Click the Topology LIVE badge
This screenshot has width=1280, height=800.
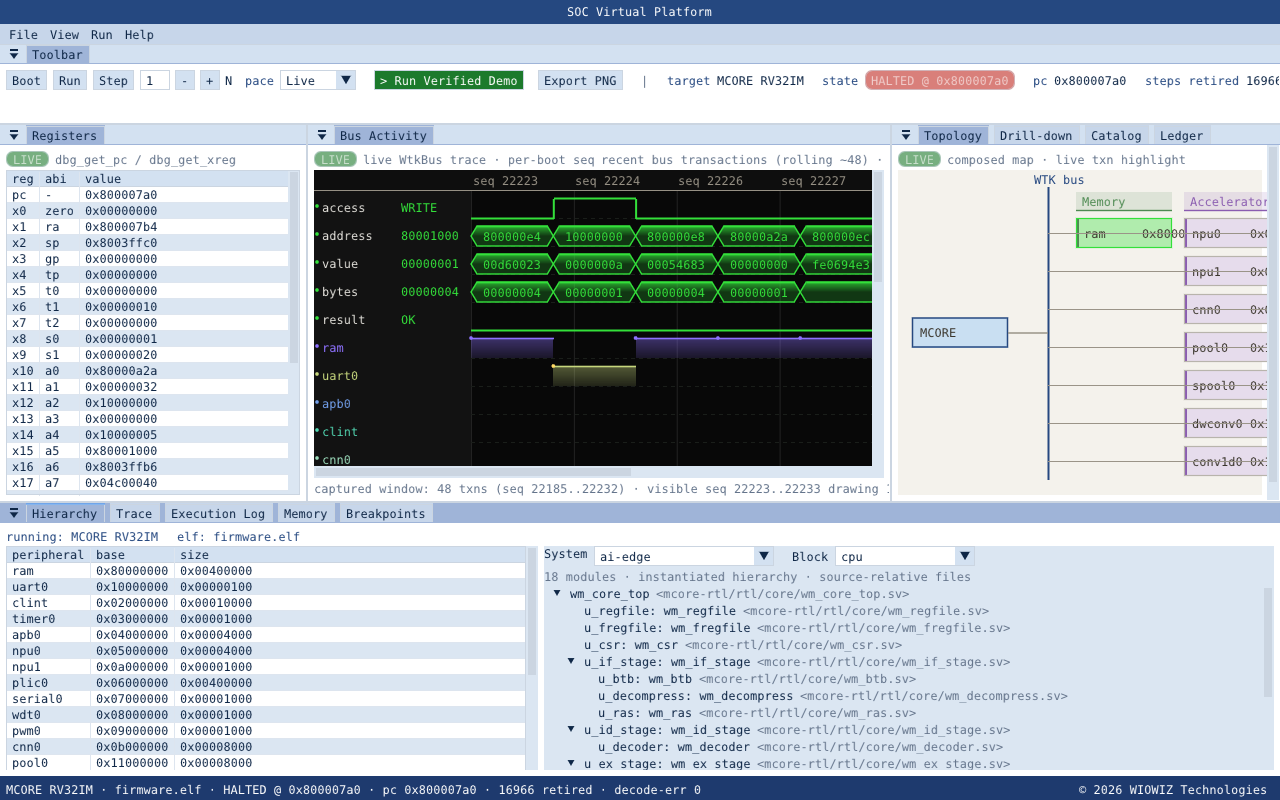(919, 159)
